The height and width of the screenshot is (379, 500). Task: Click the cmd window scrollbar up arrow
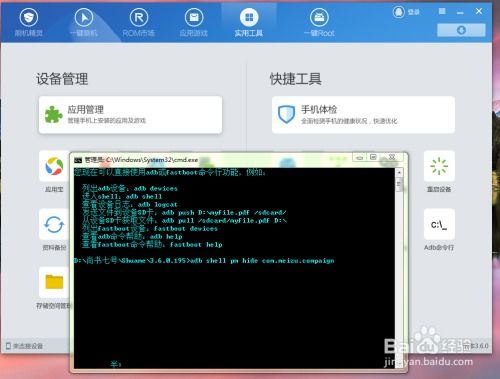pyautogui.click(x=399, y=172)
